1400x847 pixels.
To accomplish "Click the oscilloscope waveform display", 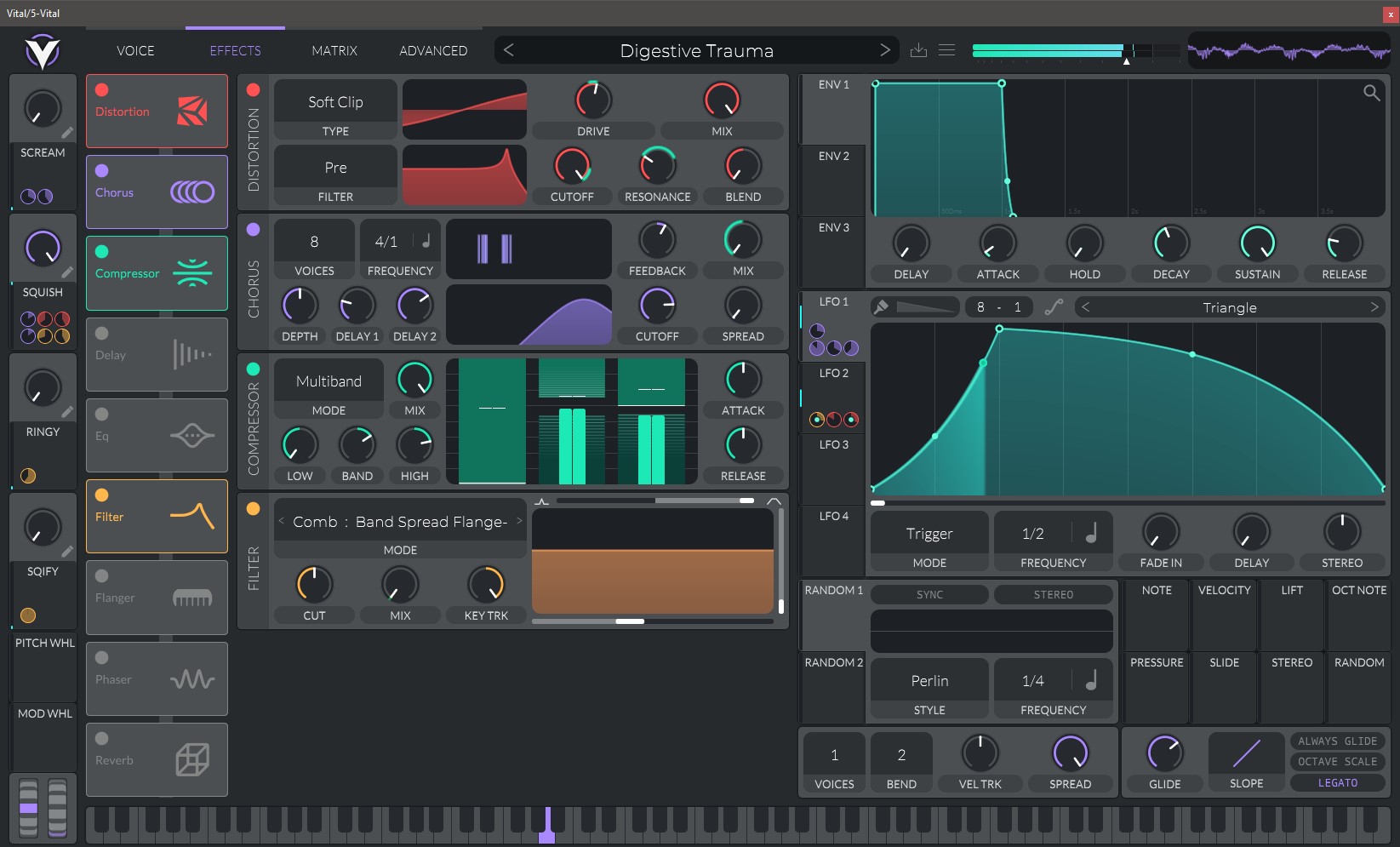I will (1289, 50).
